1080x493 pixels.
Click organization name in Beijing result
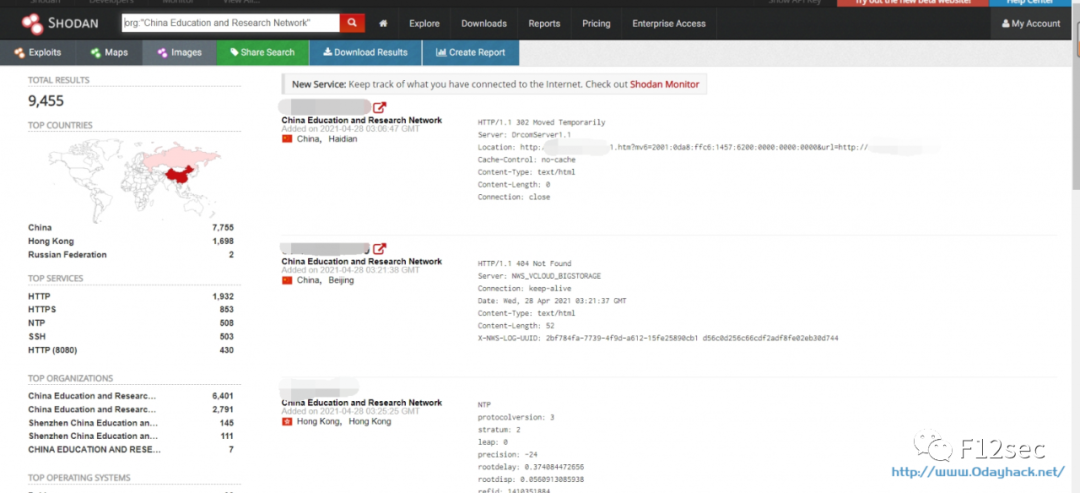(x=362, y=262)
